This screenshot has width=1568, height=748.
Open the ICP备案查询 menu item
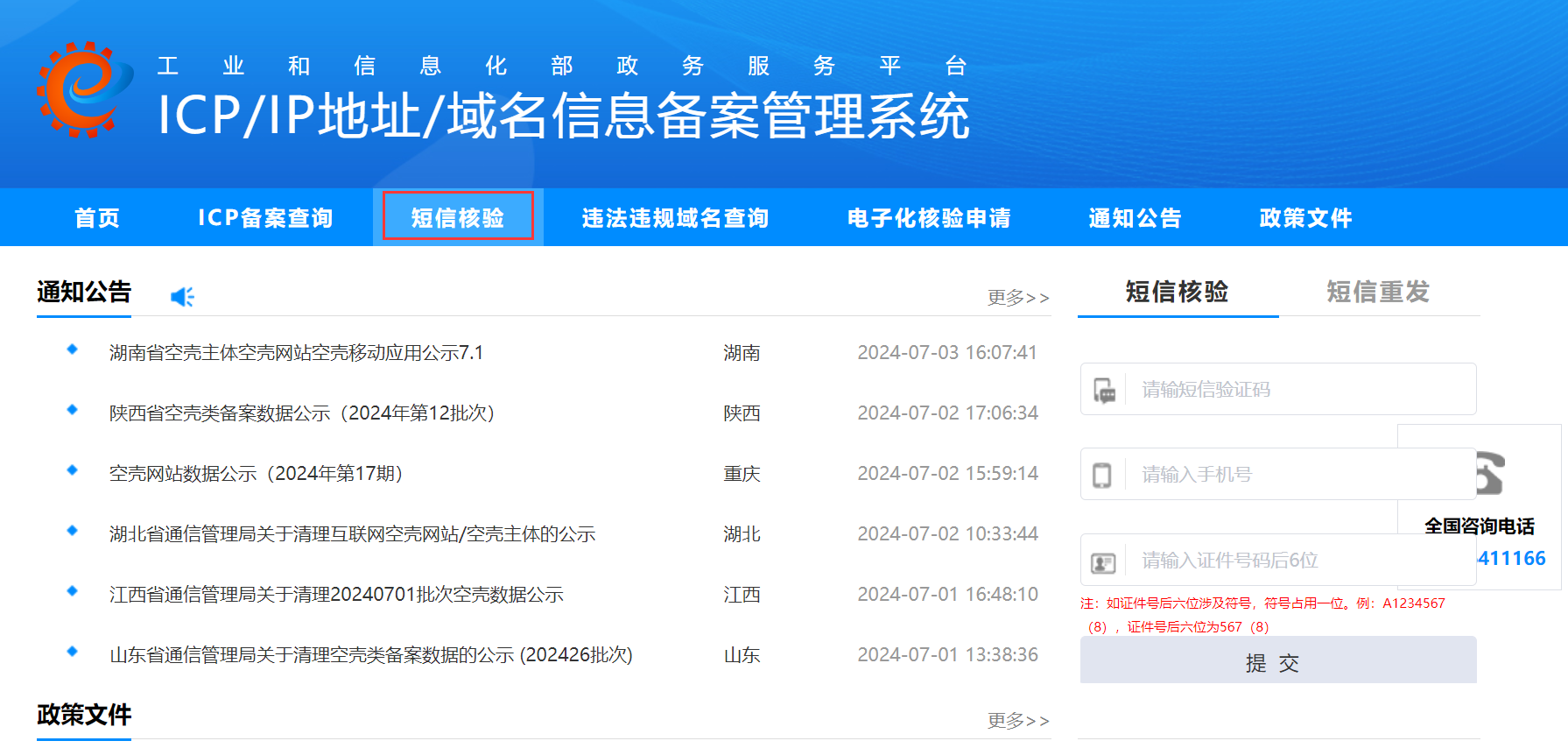(x=265, y=218)
